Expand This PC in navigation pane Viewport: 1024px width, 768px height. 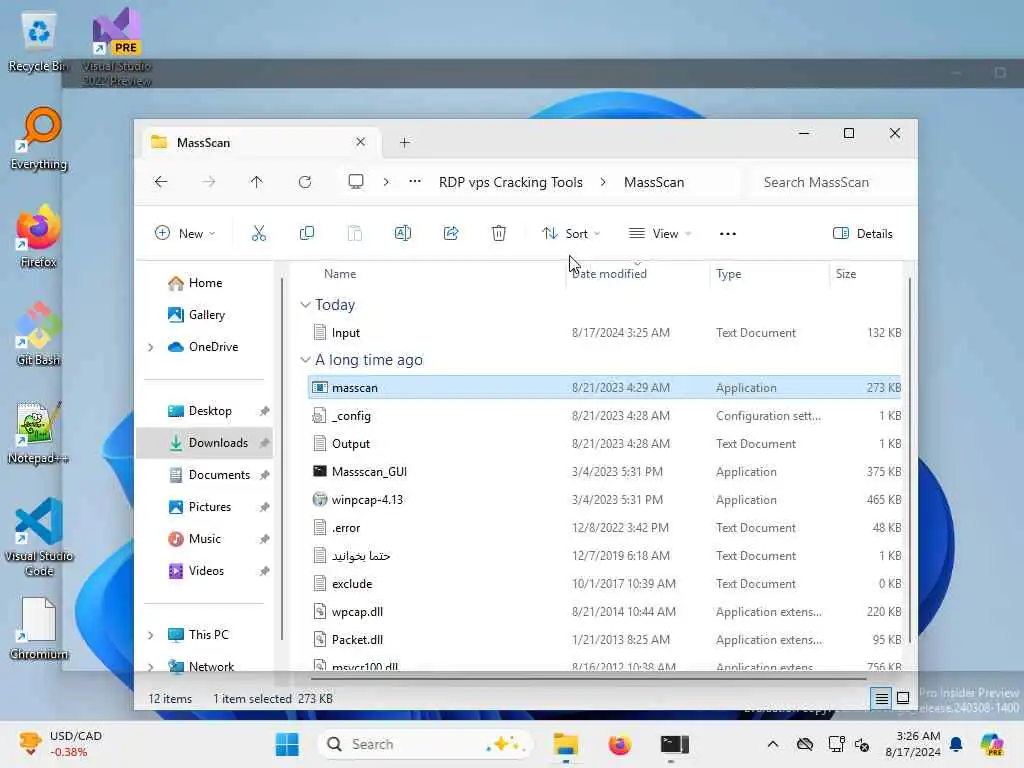point(151,635)
